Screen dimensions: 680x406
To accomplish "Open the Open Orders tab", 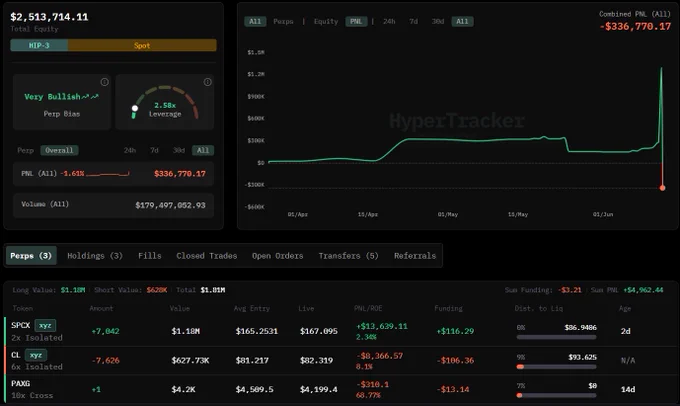I will (x=278, y=256).
